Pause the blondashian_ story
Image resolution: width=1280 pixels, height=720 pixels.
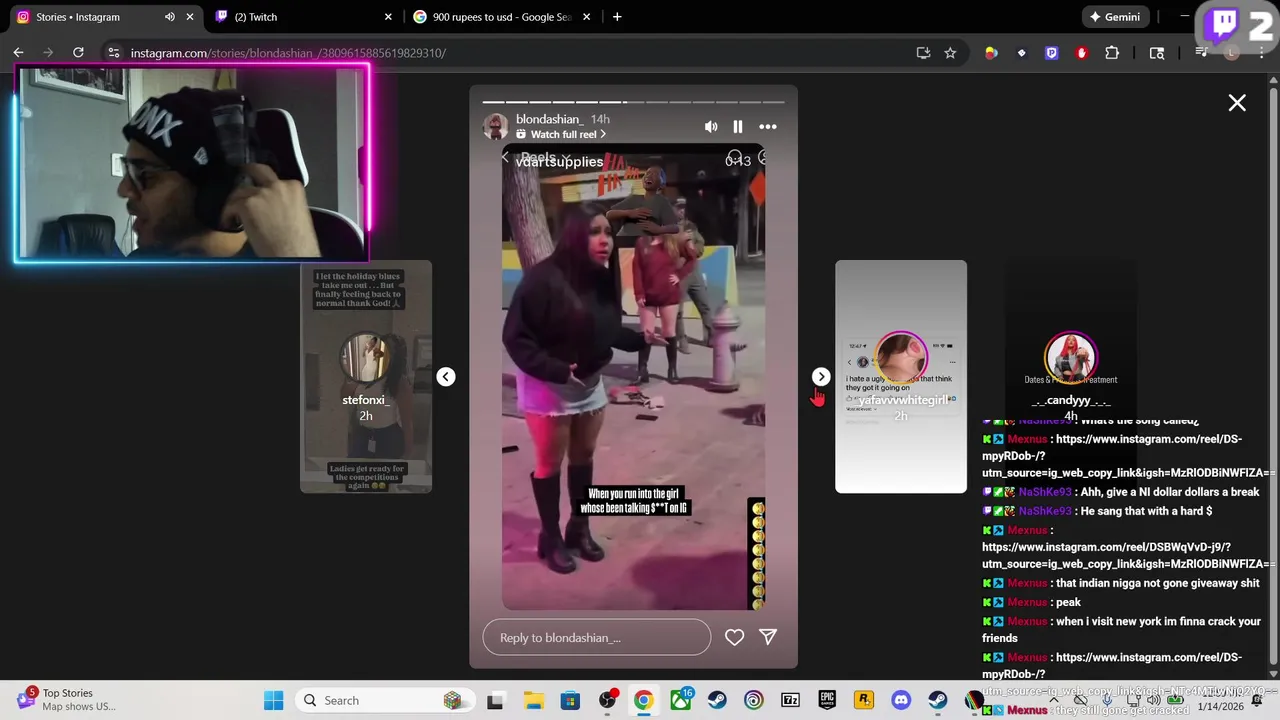(x=738, y=127)
